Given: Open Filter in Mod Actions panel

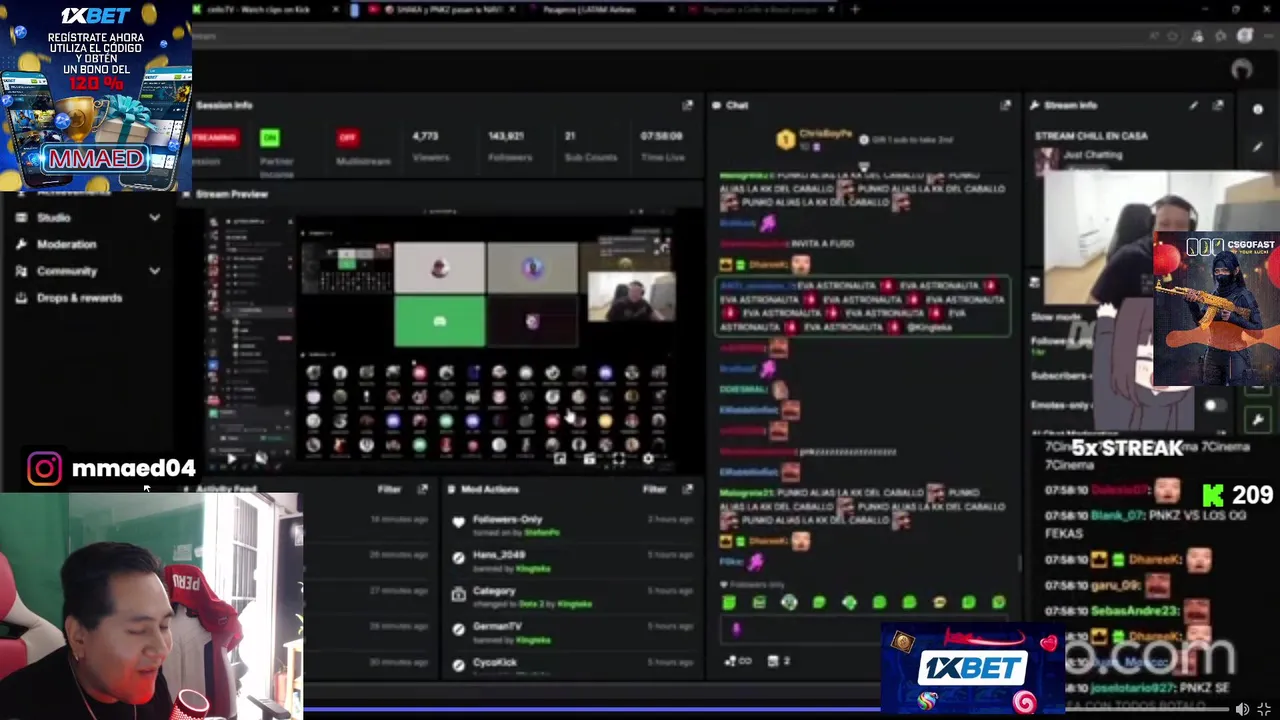Looking at the screenshot, I should click(x=654, y=489).
